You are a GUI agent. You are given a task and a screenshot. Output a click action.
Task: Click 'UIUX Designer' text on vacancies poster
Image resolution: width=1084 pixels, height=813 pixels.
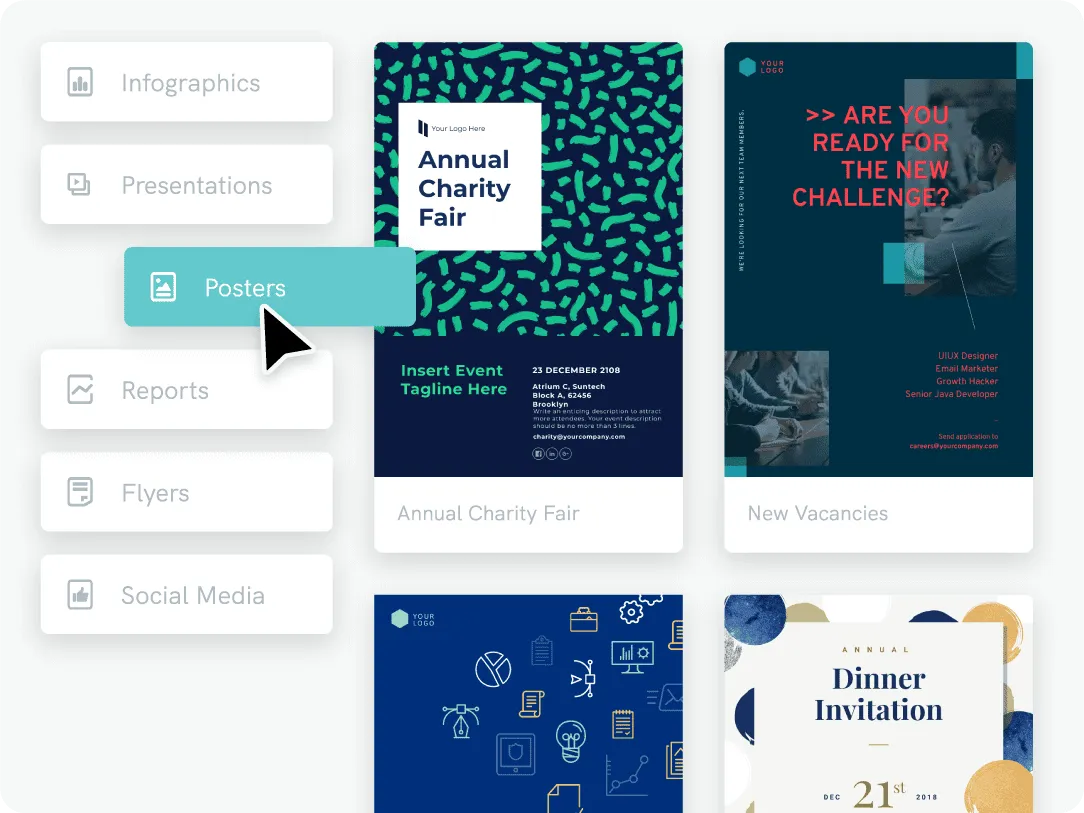tap(968, 356)
